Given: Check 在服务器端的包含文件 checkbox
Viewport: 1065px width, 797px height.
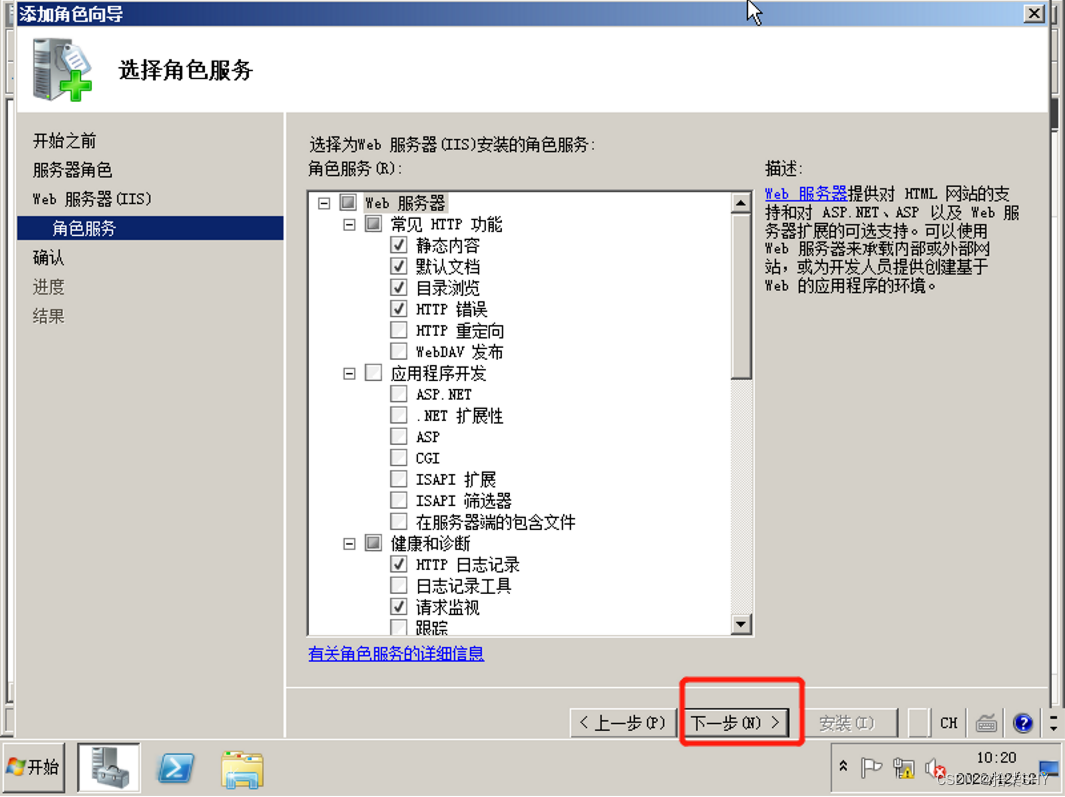Looking at the screenshot, I should (399, 522).
